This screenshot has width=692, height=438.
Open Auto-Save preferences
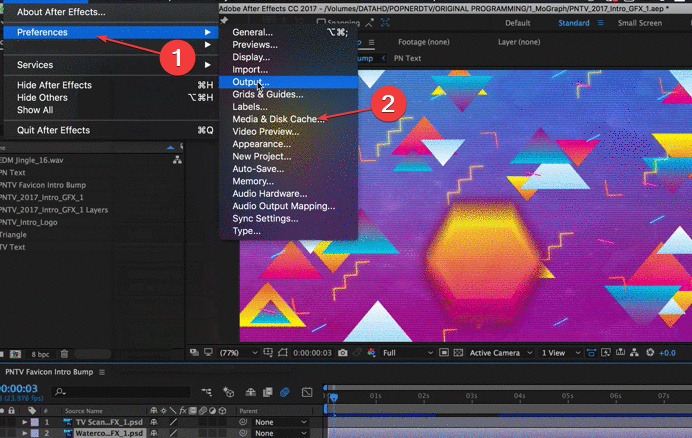tap(288, 169)
